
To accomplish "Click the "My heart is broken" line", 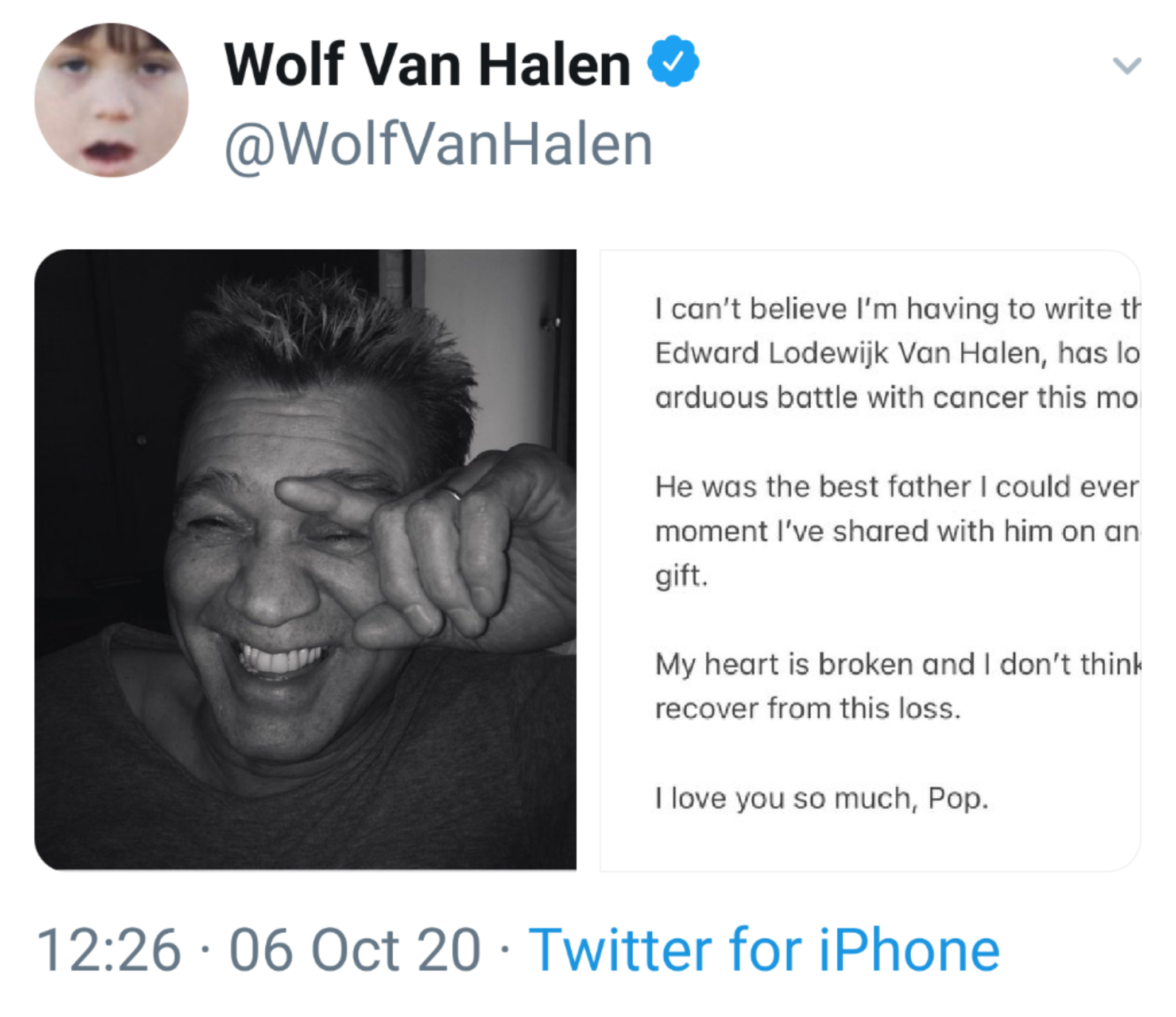I will 897,664.
